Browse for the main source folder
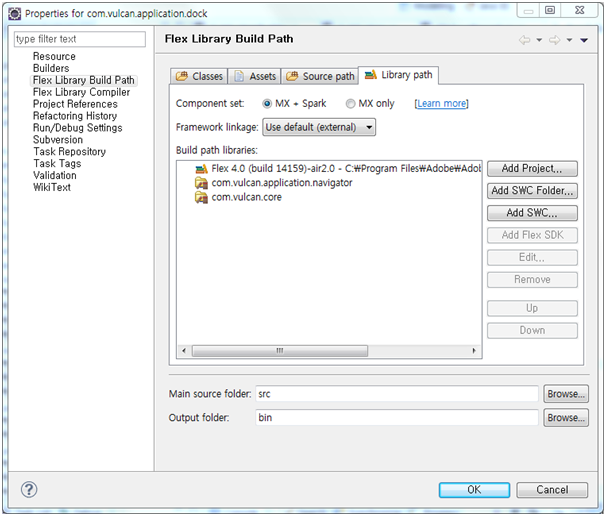 coord(566,394)
